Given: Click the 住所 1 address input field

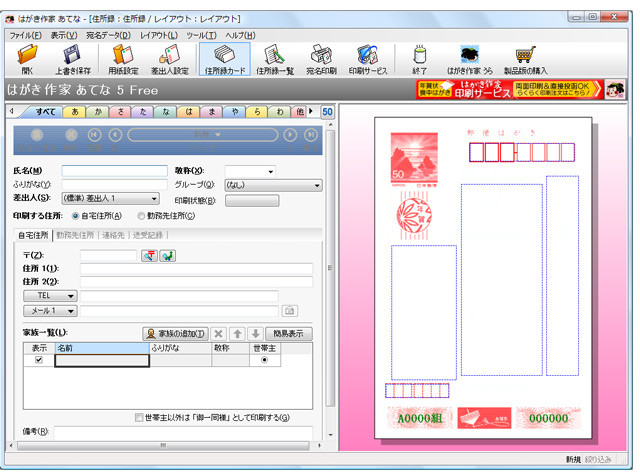Looking at the screenshot, I should pyautogui.click(x=196, y=268).
